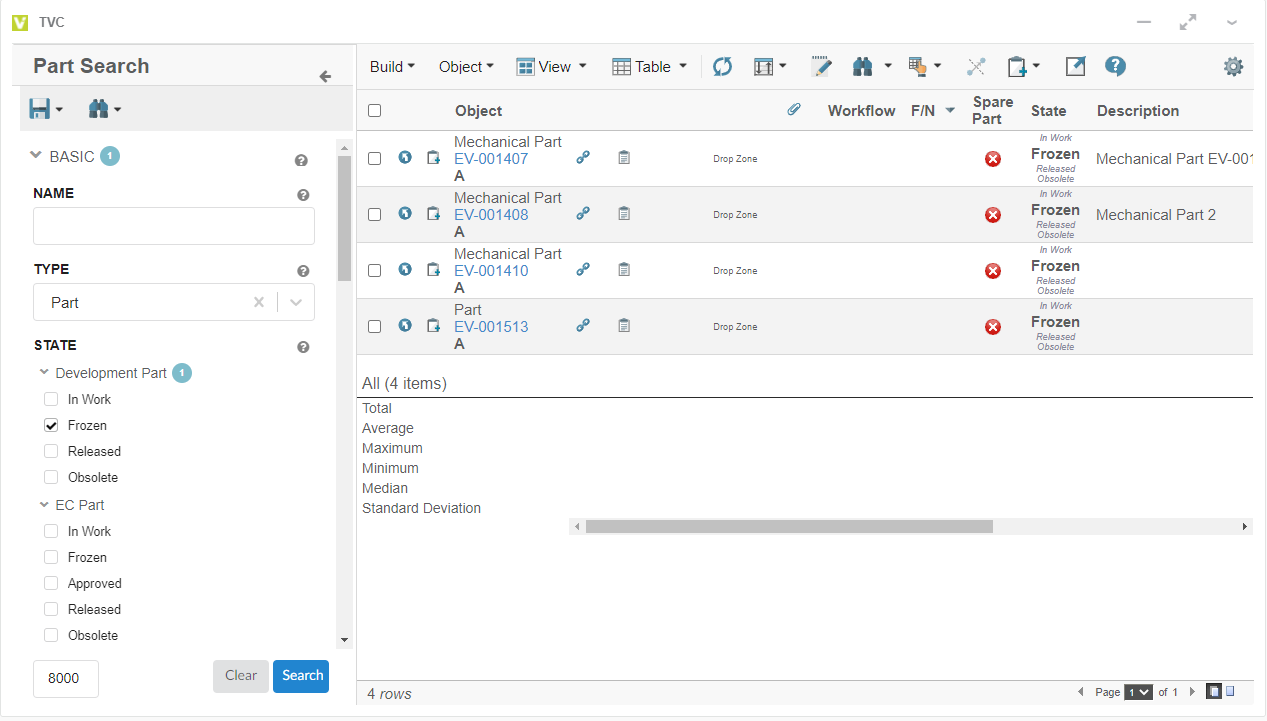Uncheck the Frozen checkbox under Development Part
The height and width of the screenshot is (721, 1267).
[x=52, y=425]
